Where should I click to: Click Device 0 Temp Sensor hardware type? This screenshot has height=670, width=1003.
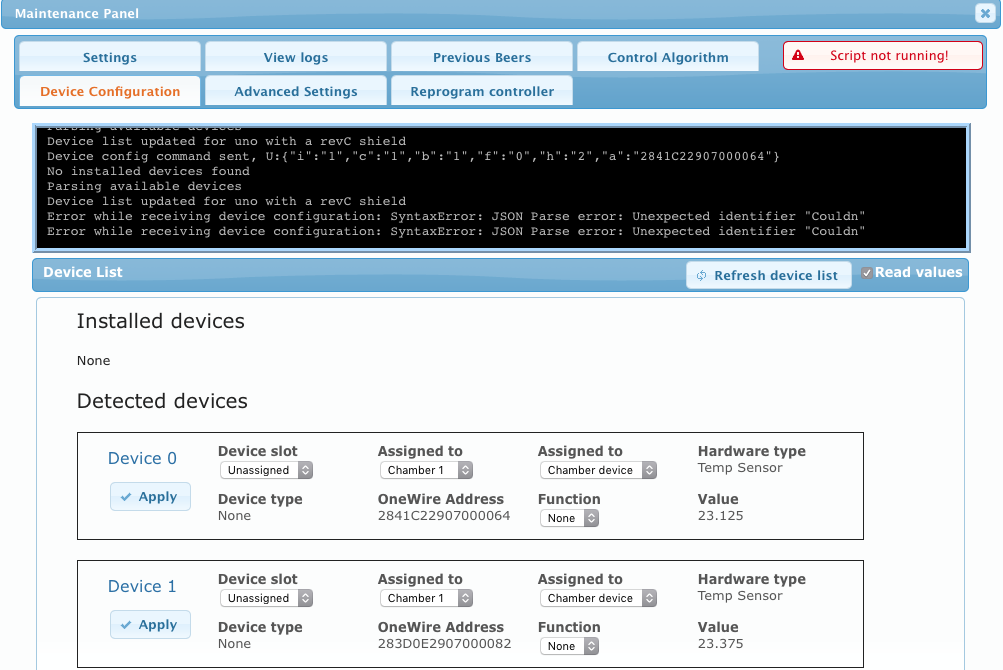[x=740, y=468]
